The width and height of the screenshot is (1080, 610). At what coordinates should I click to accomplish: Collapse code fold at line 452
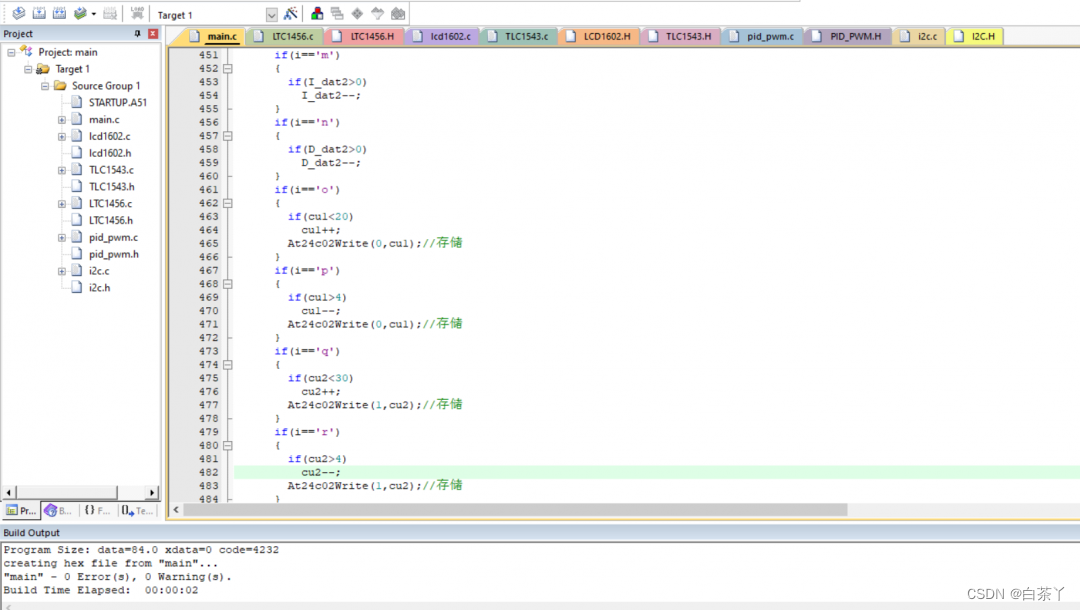pyautogui.click(x=228, y=69)
